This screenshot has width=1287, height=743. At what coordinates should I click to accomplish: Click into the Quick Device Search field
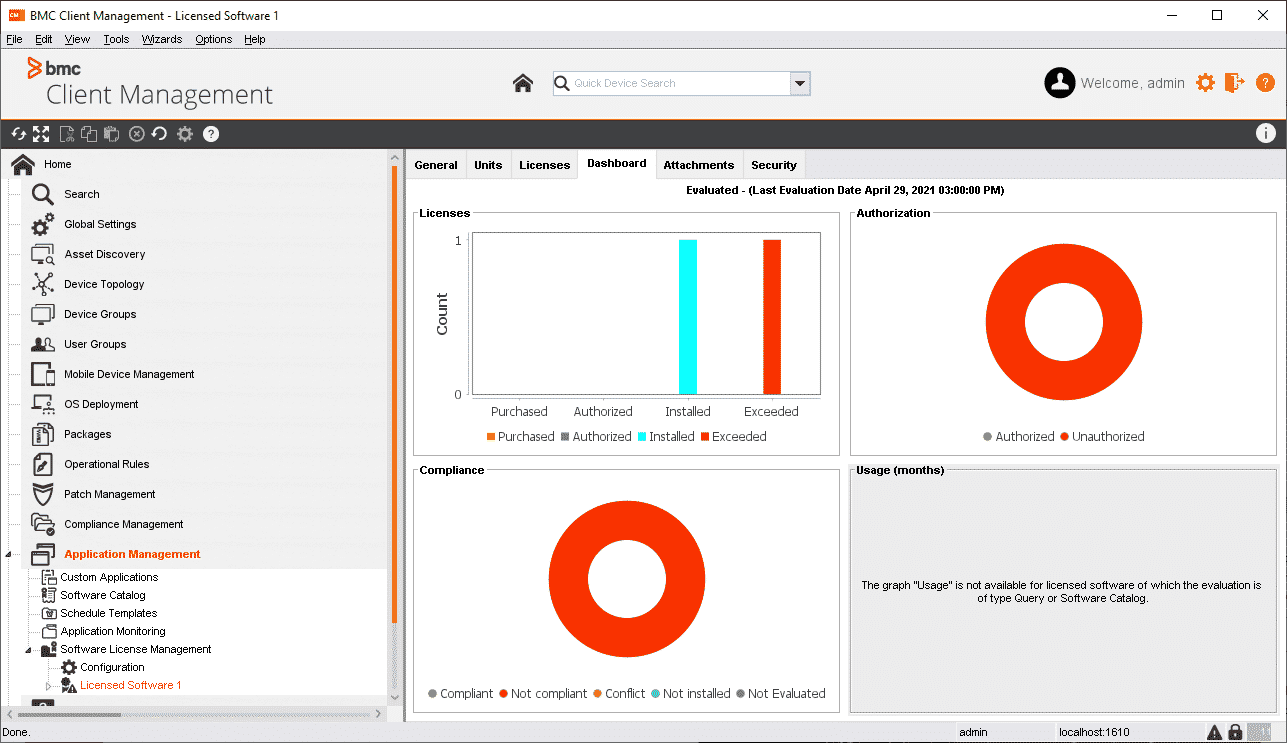(680, 84)
